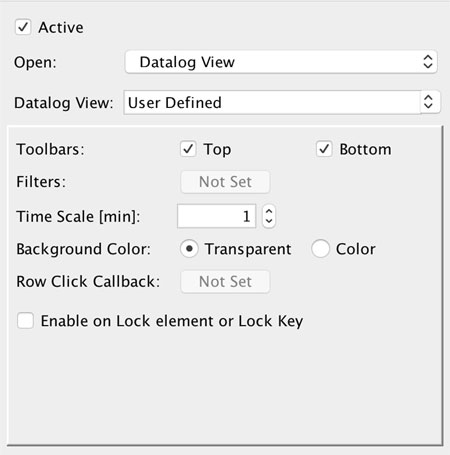Click into the Time Scale [min] value field
450x455 pixels.
[217, 216]
